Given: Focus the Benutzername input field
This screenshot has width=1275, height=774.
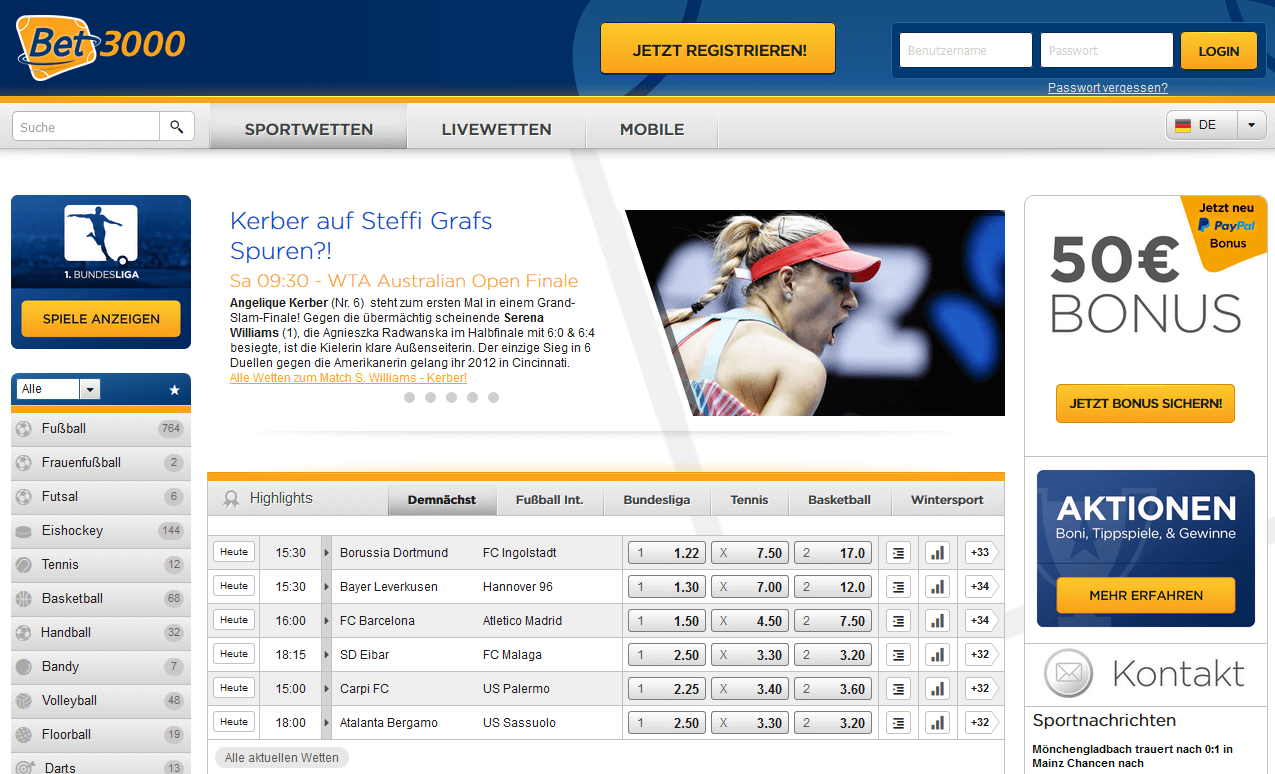Looking at the screenshot, I should (965, 50).
